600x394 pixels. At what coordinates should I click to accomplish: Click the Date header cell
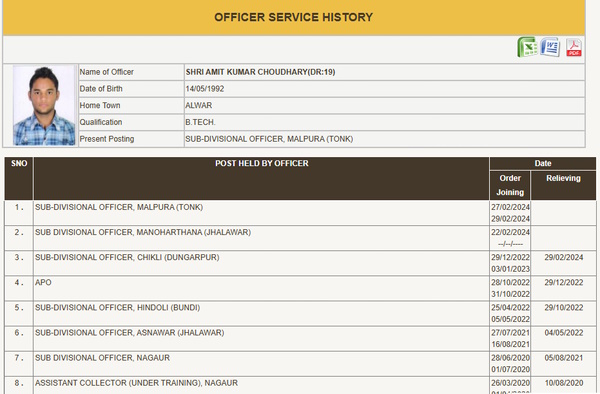(x=543, y=163)
